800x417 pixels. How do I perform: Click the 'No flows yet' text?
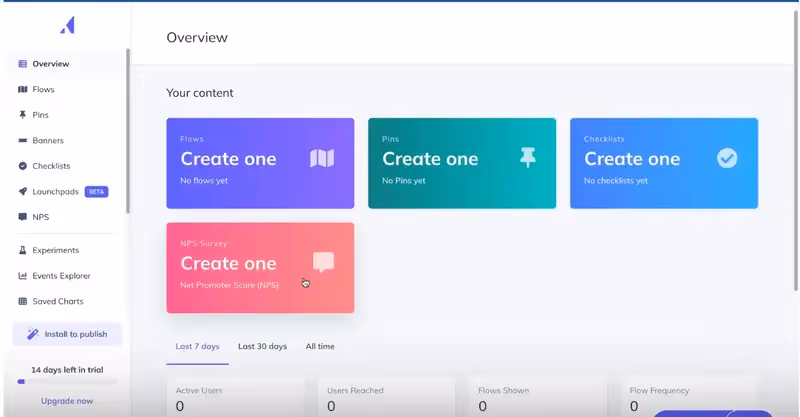pos(204,181)
